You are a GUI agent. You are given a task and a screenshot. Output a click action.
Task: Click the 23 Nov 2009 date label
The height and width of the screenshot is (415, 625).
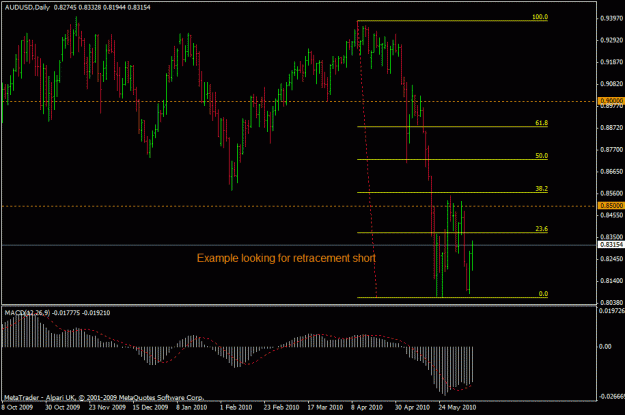107,407
